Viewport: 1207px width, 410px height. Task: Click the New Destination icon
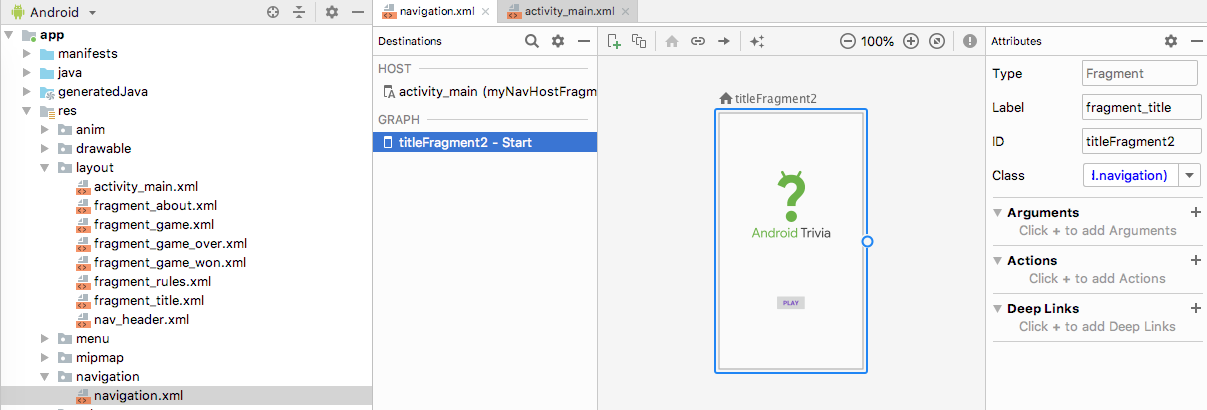pyautogui.click(x=614, y=42)
